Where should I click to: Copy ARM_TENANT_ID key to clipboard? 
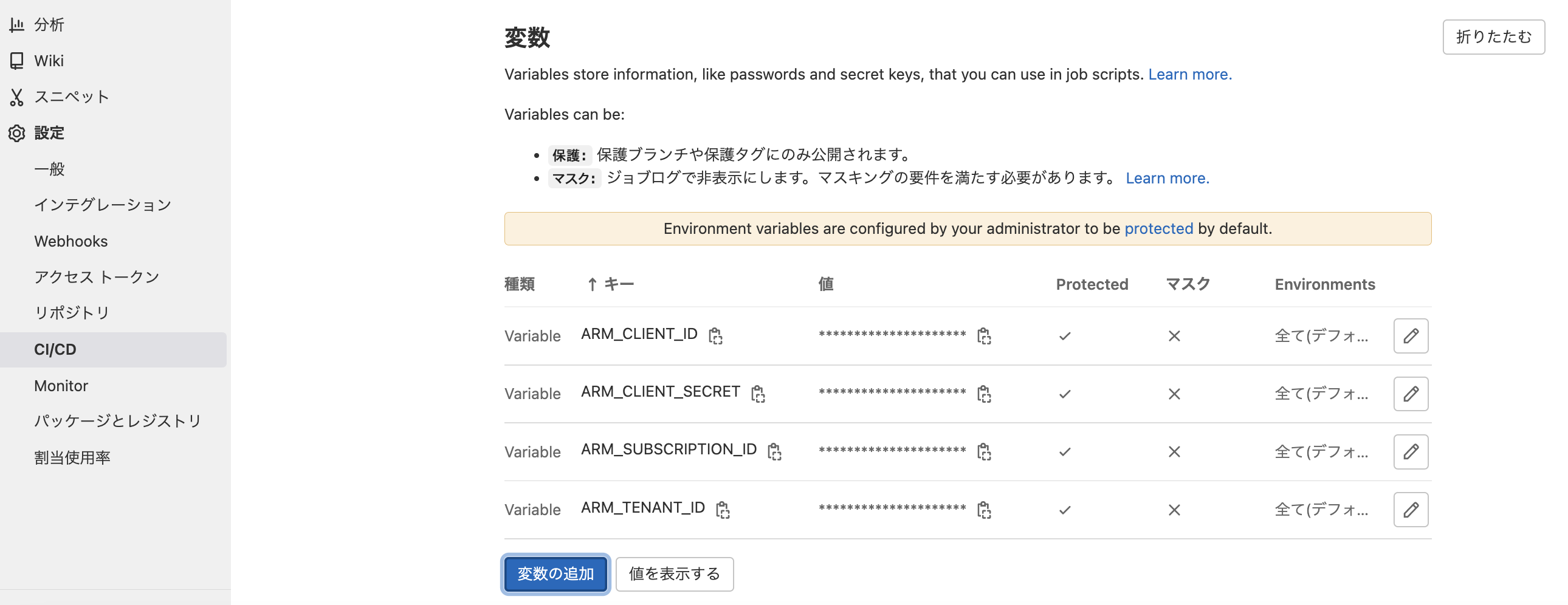coord(722,509)
